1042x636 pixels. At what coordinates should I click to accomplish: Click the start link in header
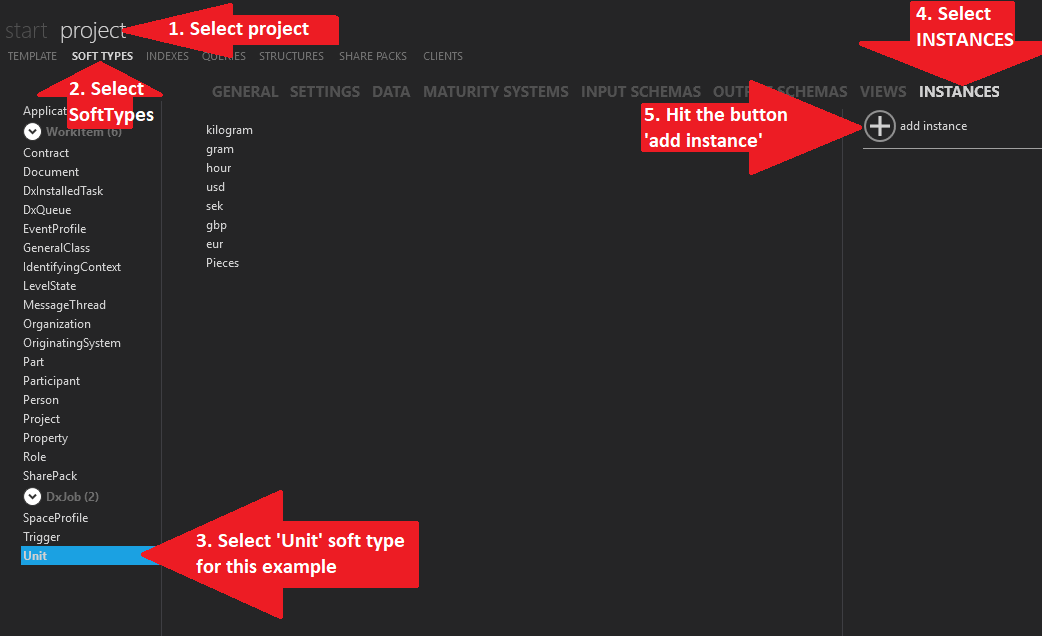pos(26,31)
